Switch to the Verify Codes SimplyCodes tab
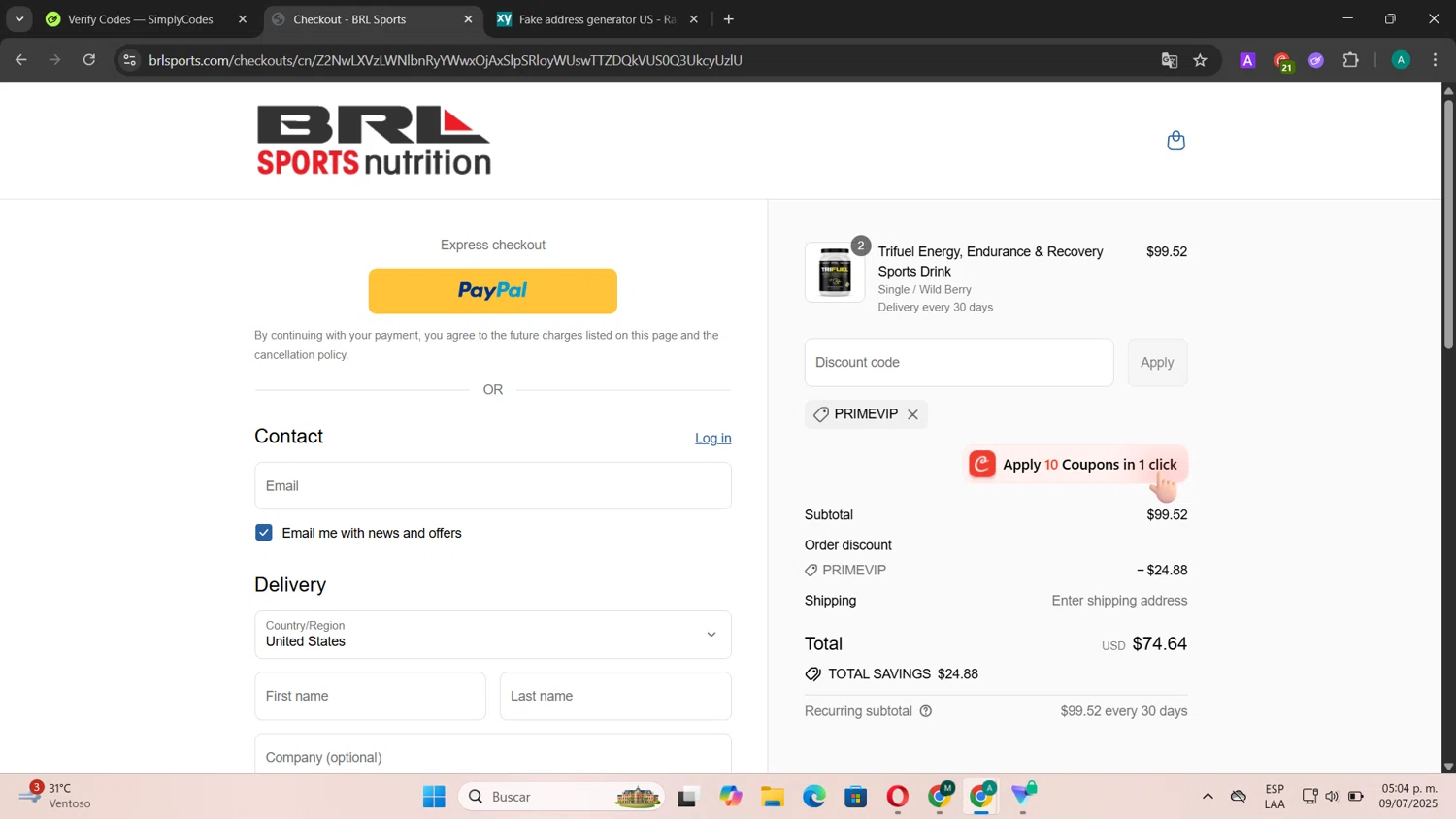Viewport: 1456px width, 819px height. pyautogui.click(x=141, y=19)
